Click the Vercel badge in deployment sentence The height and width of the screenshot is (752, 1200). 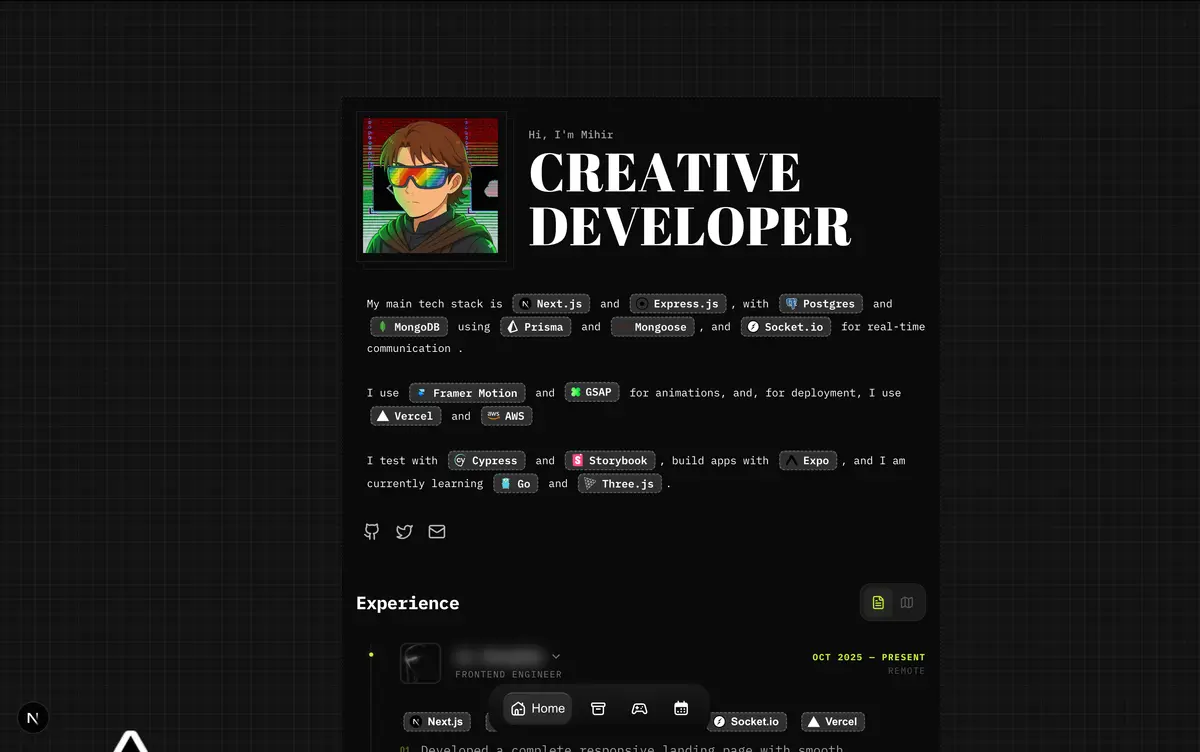[x=406, y=416]
